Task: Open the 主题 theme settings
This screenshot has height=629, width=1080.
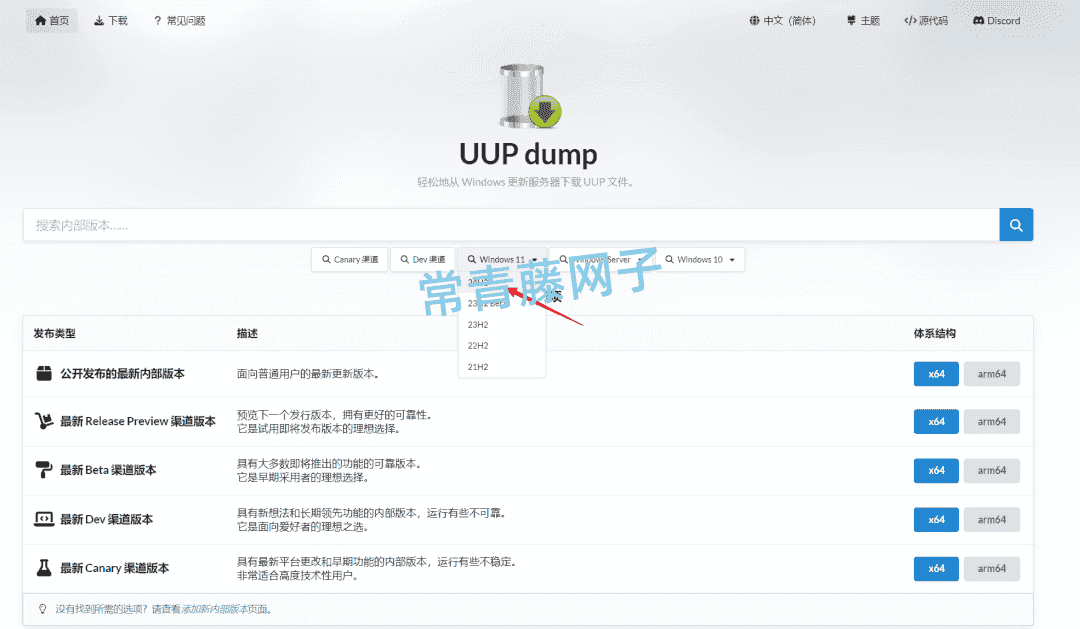Action: (x=863, y=21)
